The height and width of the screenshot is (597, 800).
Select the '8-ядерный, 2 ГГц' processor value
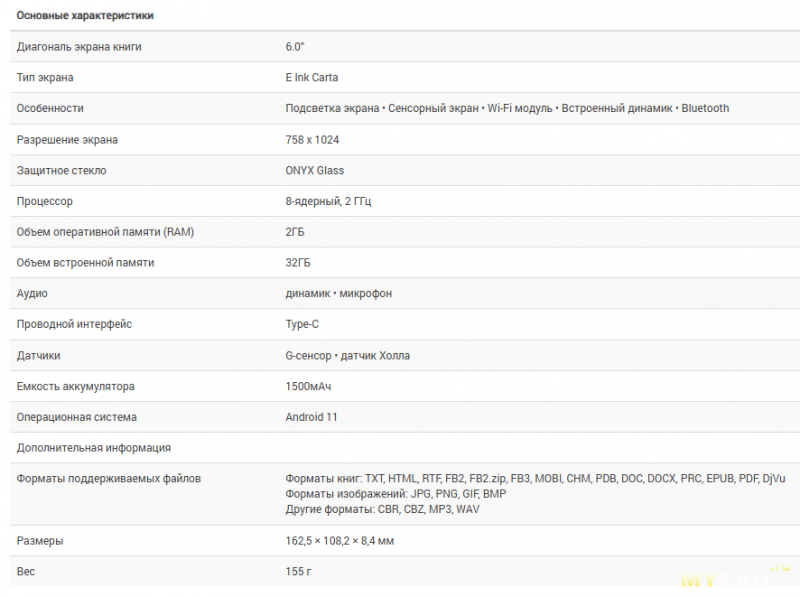point(328,202)
